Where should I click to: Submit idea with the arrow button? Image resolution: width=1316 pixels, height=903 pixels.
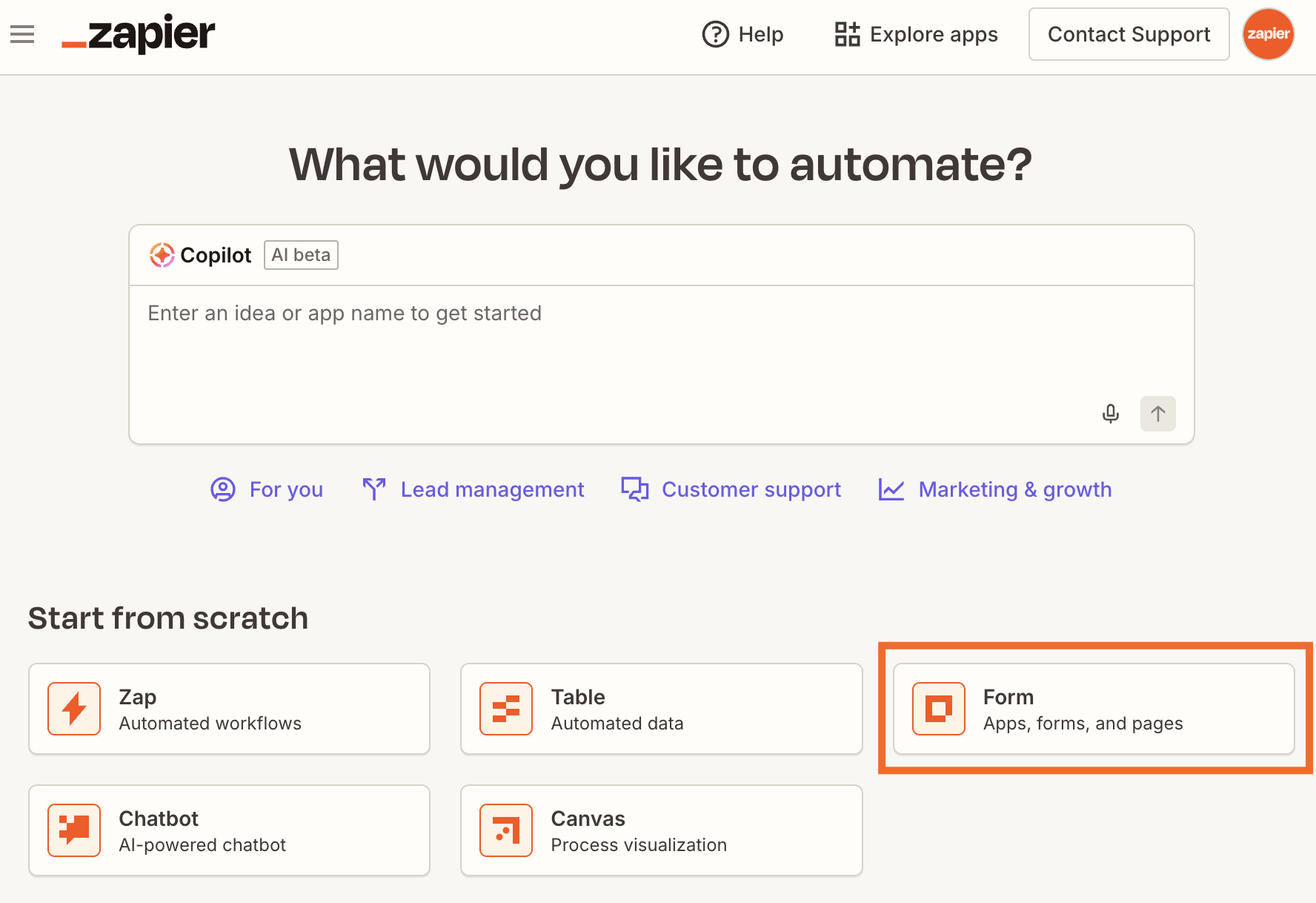tap(1157, 414)
